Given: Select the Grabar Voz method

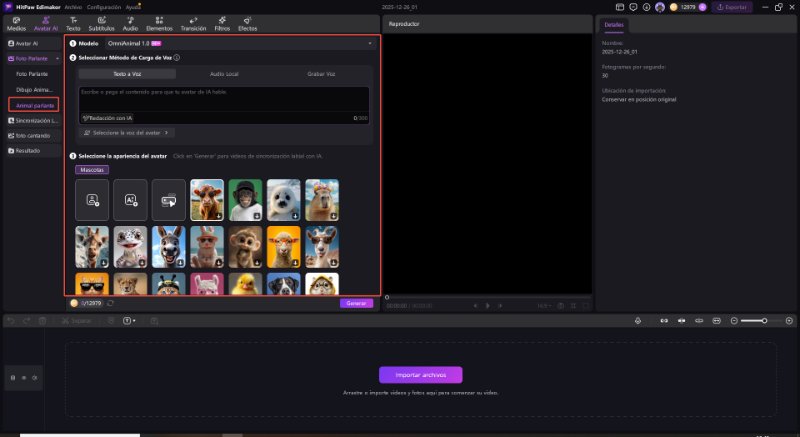Looking at the screenshot, I should point(321,74).
